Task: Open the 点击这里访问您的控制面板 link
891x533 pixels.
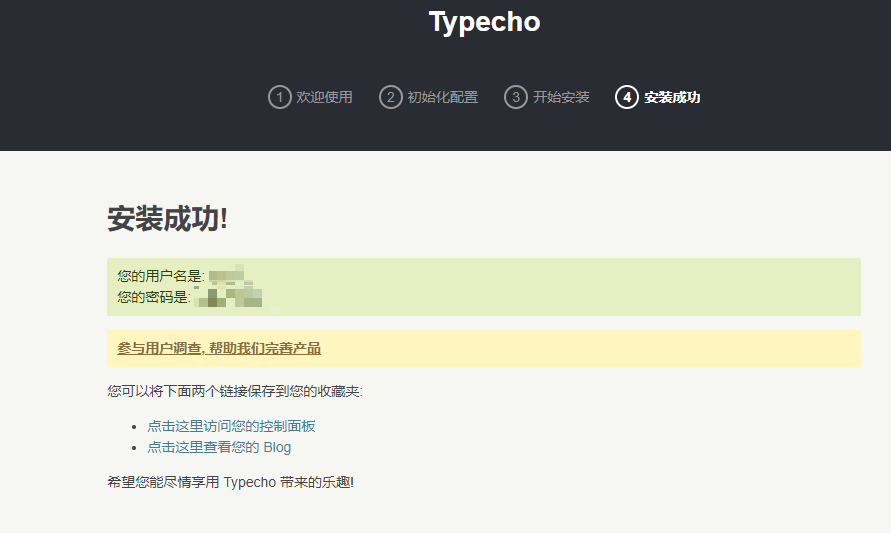Action: [x=232, y=425]
